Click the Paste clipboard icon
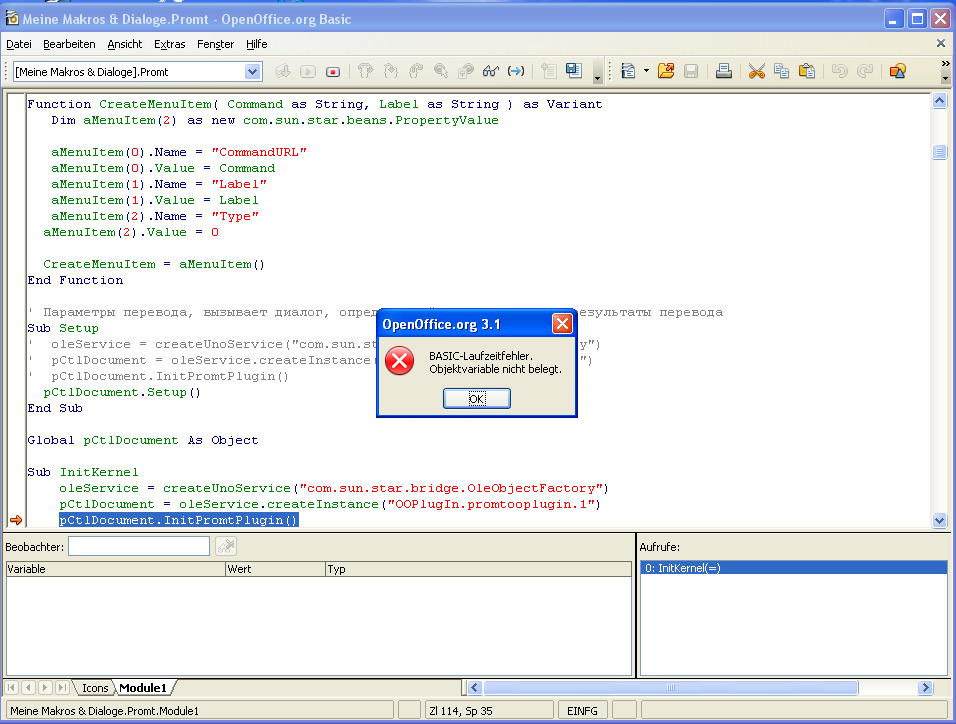The width and height of the screenshot is (956, 724). coord(807,71)
